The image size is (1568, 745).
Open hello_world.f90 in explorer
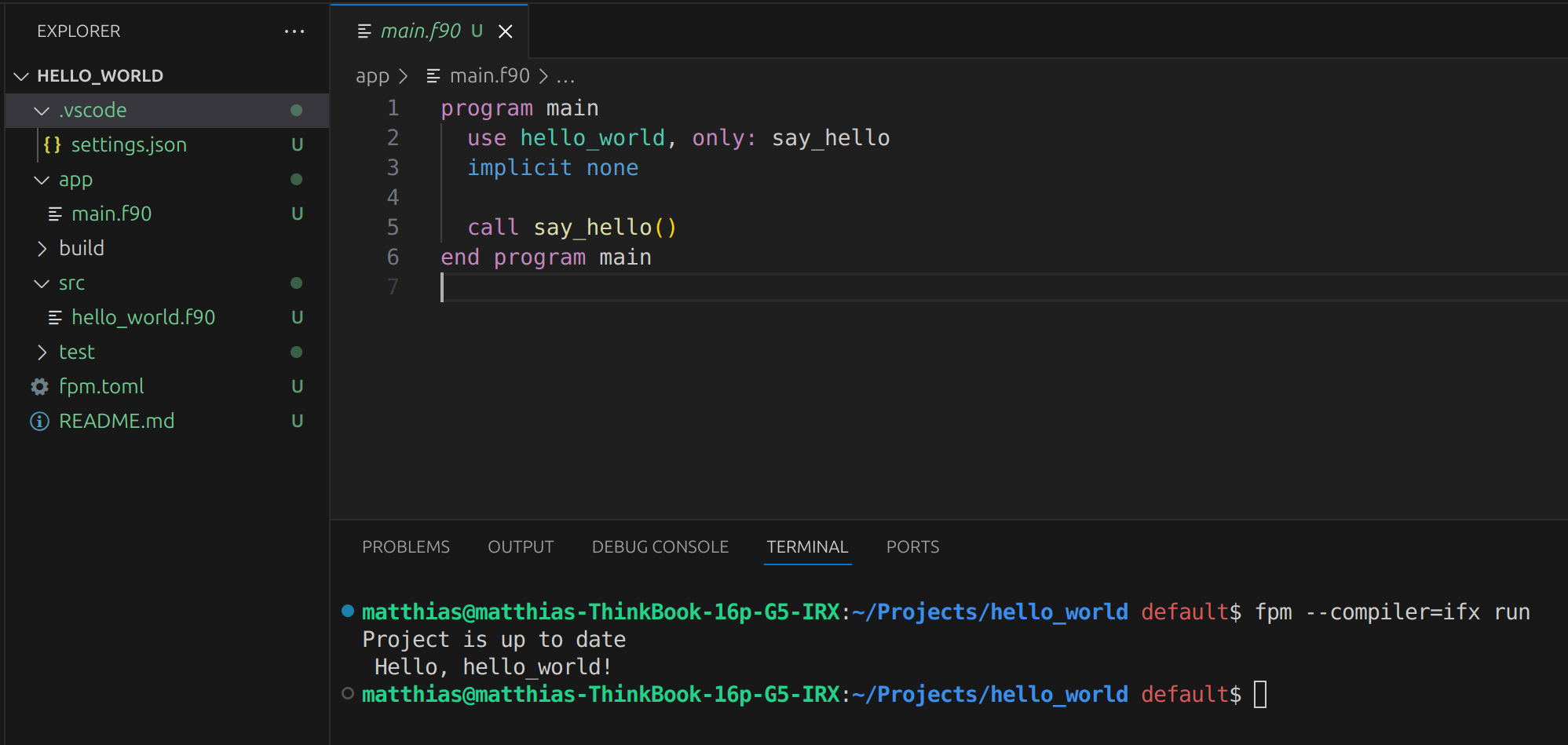point(143,318)
